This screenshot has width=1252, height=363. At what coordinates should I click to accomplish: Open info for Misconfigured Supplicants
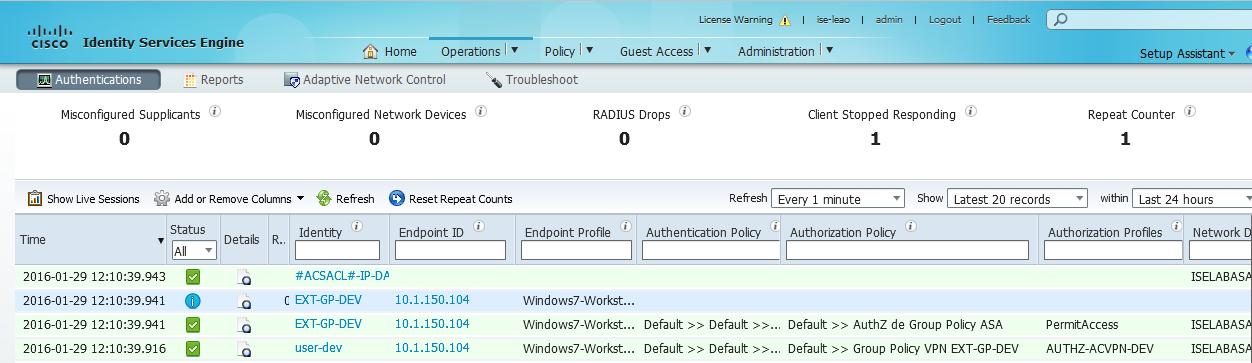click(x=215, y=112)
